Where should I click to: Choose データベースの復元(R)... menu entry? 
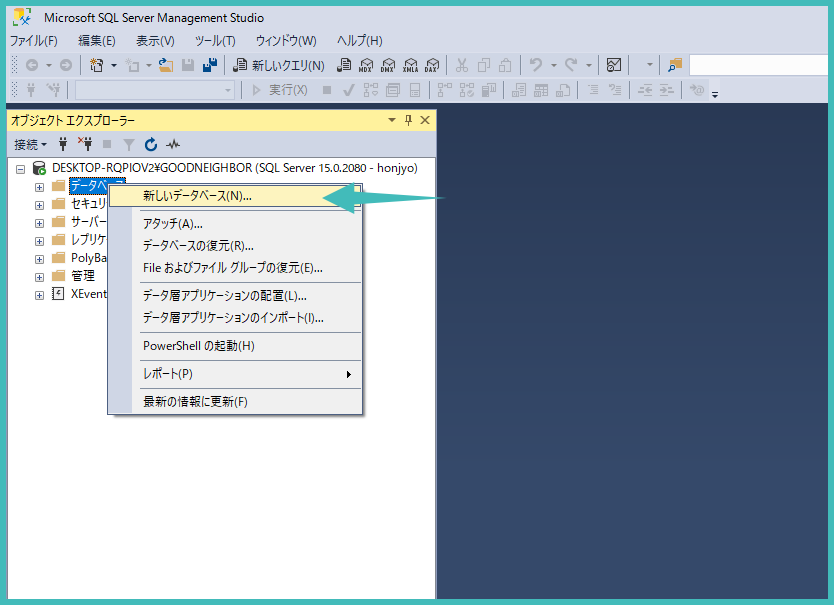(235, 246)
